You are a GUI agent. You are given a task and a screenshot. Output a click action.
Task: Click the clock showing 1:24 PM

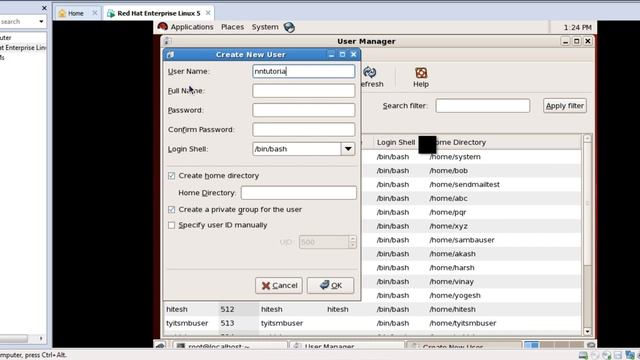tap(578, 27)
